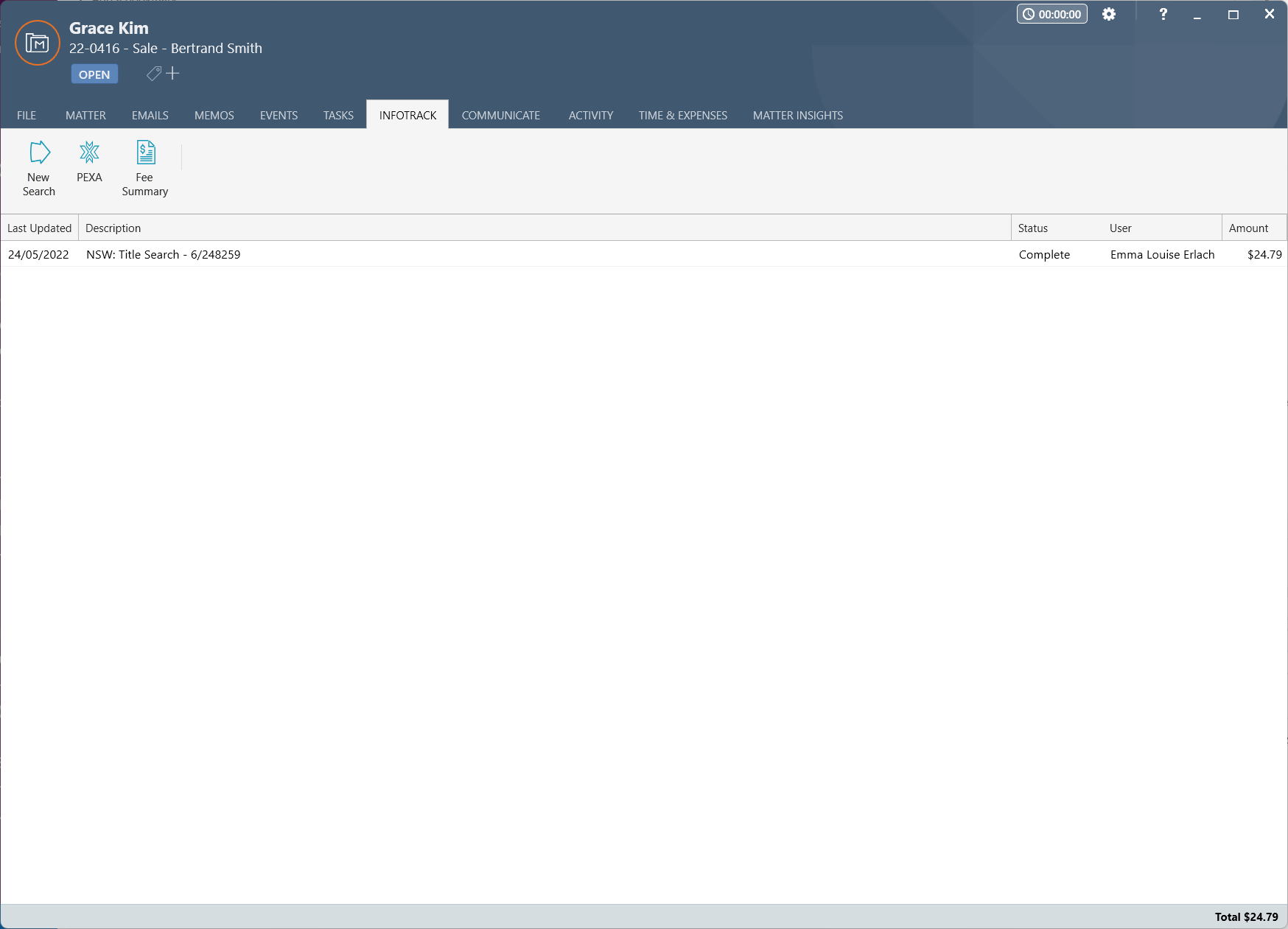Click the Status column header
This screenshot has width=1288, height=929.
pyautogui.click(x=1033, y=228)
